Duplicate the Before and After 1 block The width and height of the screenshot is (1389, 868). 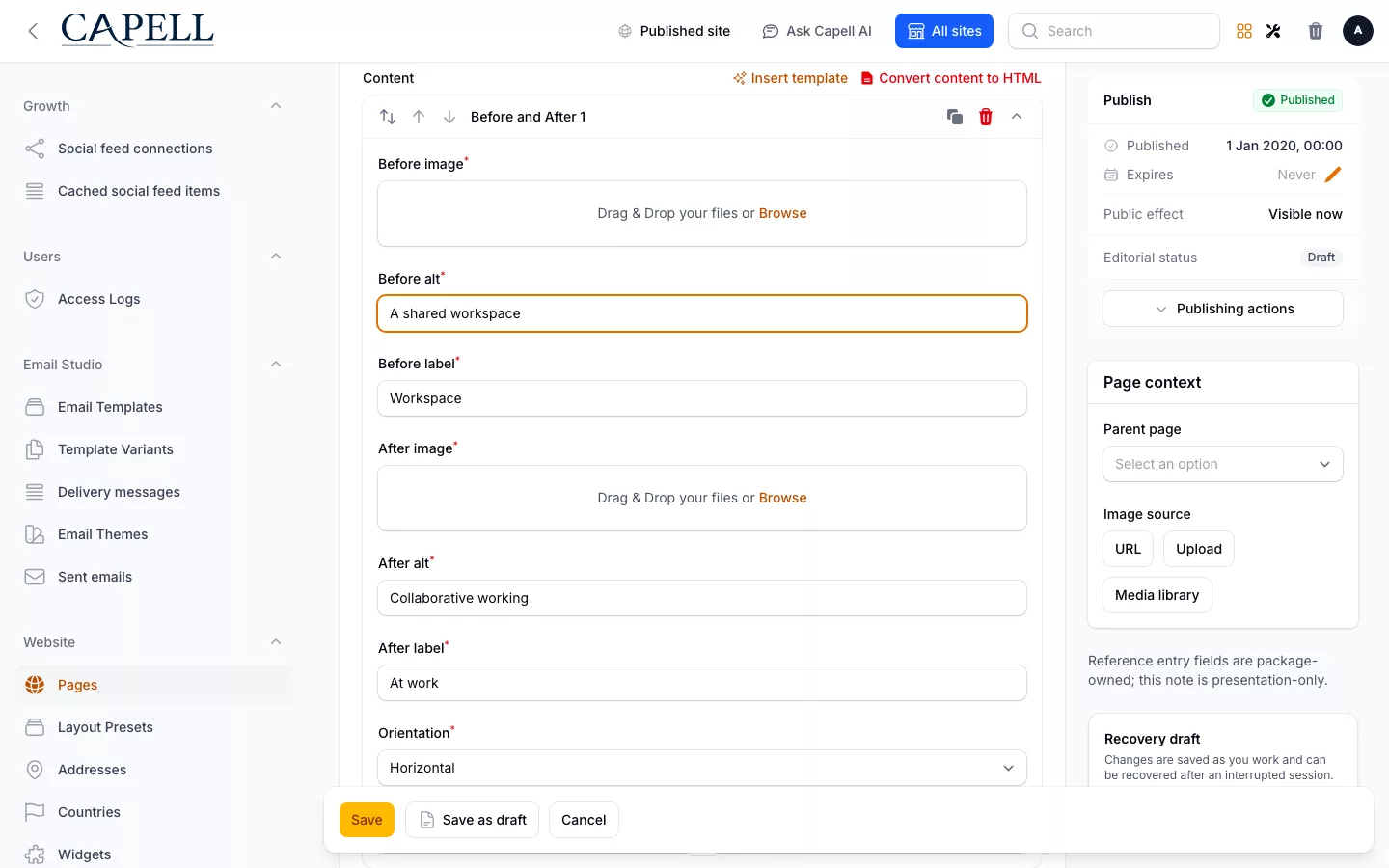tap(955, 117)
